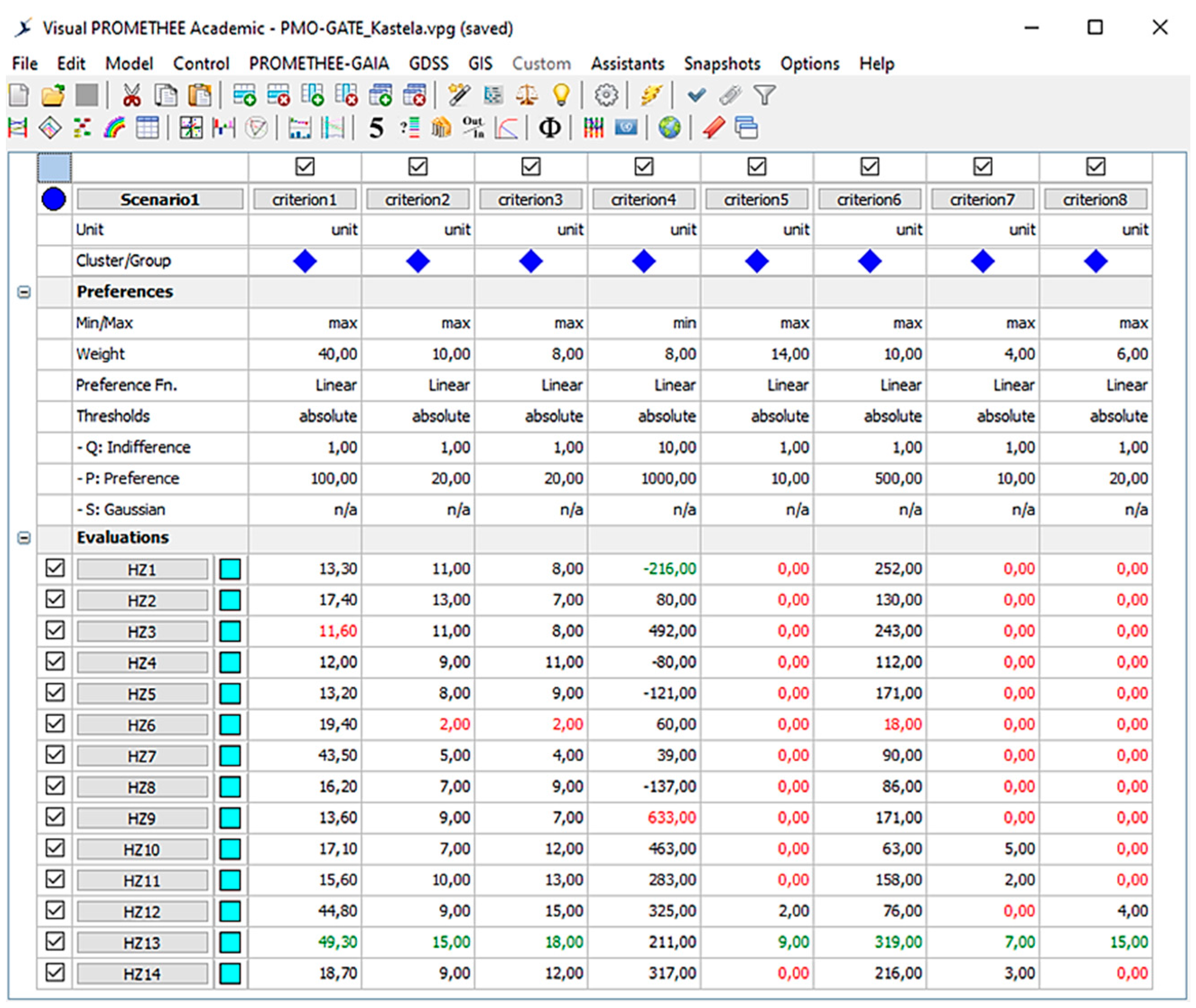1196x1008 pixels.
Task: Toggle the HZ13 action checkbox
Action: (55, 941)
